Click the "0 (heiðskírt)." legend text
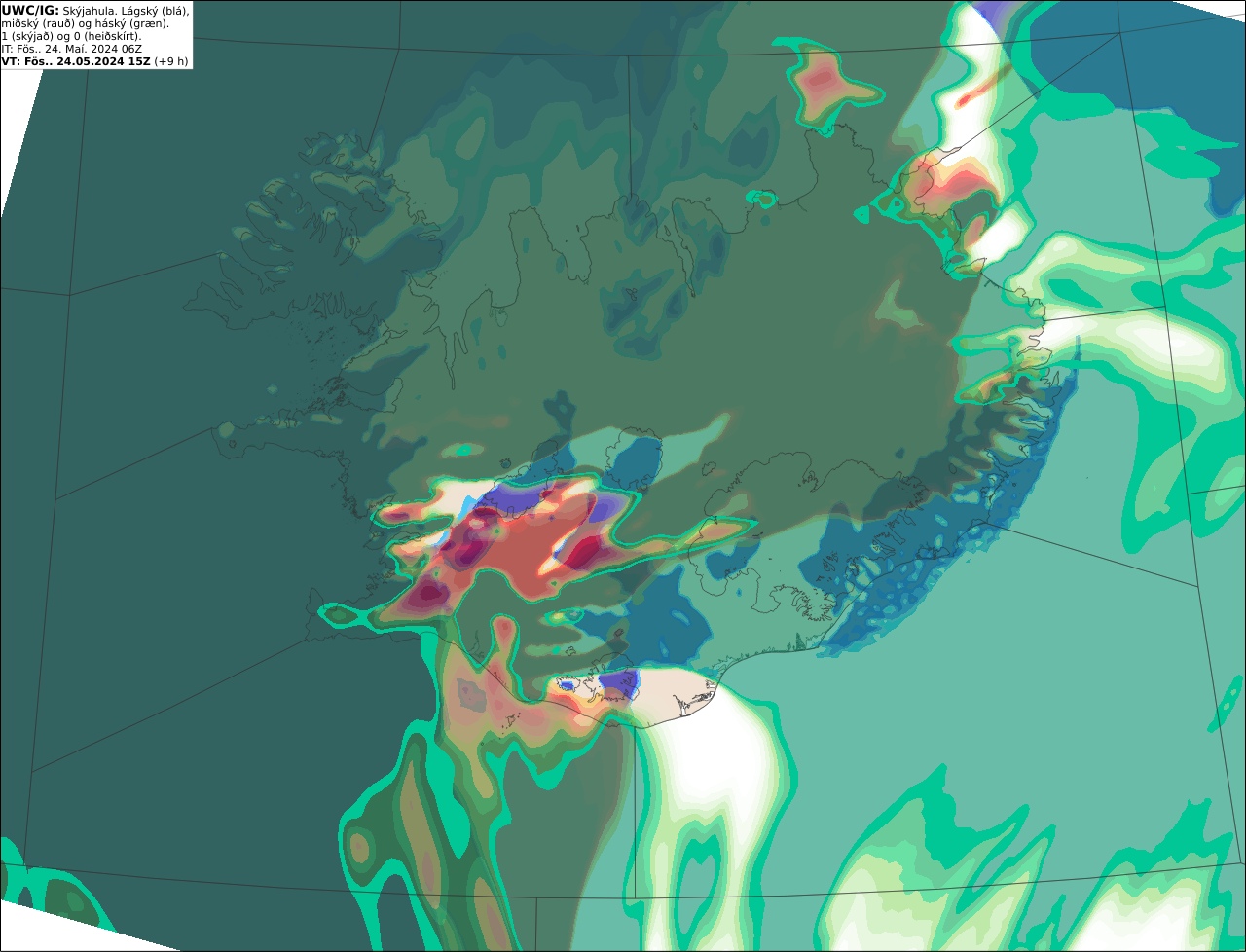 pos(108,37)
